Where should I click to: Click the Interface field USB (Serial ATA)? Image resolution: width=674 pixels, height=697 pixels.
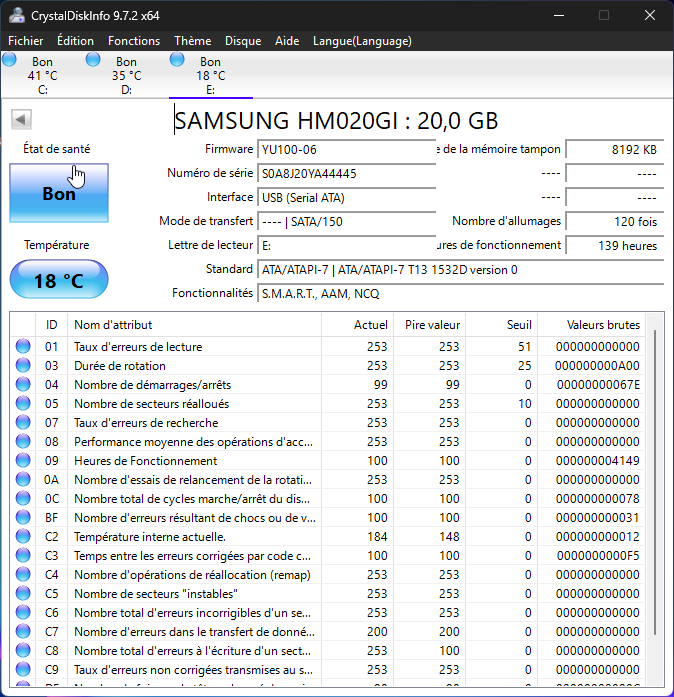pos(346,197)
